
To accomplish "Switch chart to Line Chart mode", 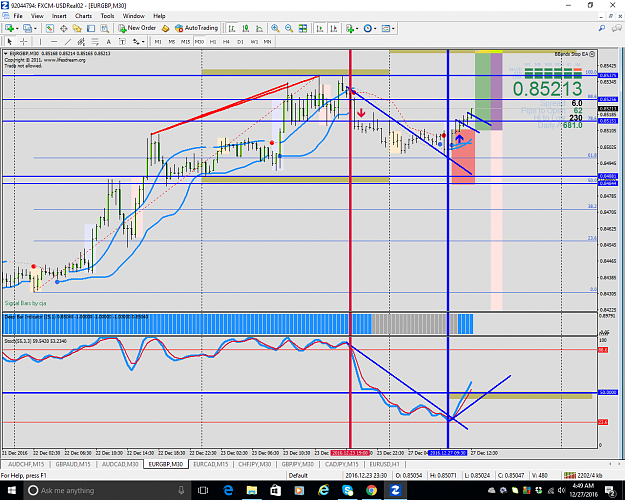I will (259, 28).
